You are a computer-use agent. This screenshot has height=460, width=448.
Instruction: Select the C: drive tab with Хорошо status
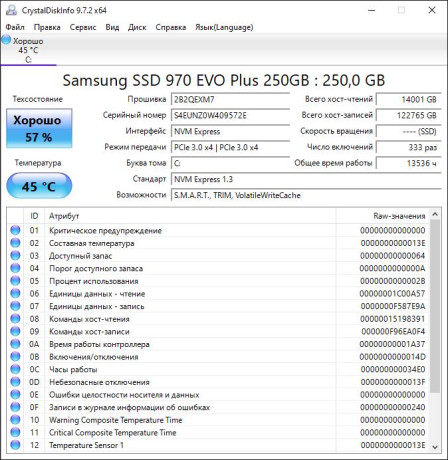(x=28, y=50)
